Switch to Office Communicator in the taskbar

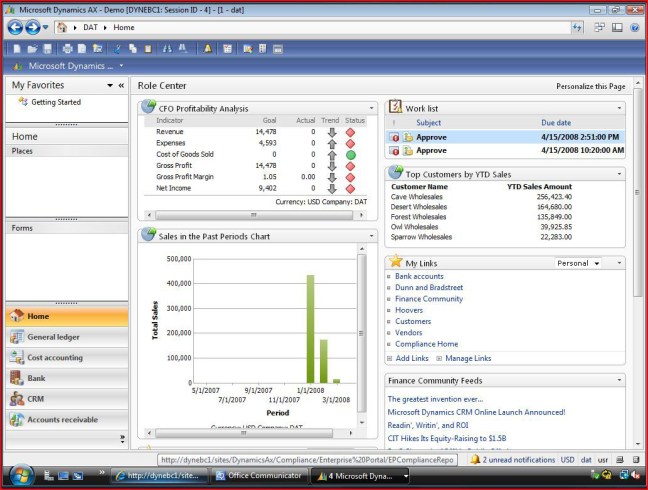tap(258, 475)
